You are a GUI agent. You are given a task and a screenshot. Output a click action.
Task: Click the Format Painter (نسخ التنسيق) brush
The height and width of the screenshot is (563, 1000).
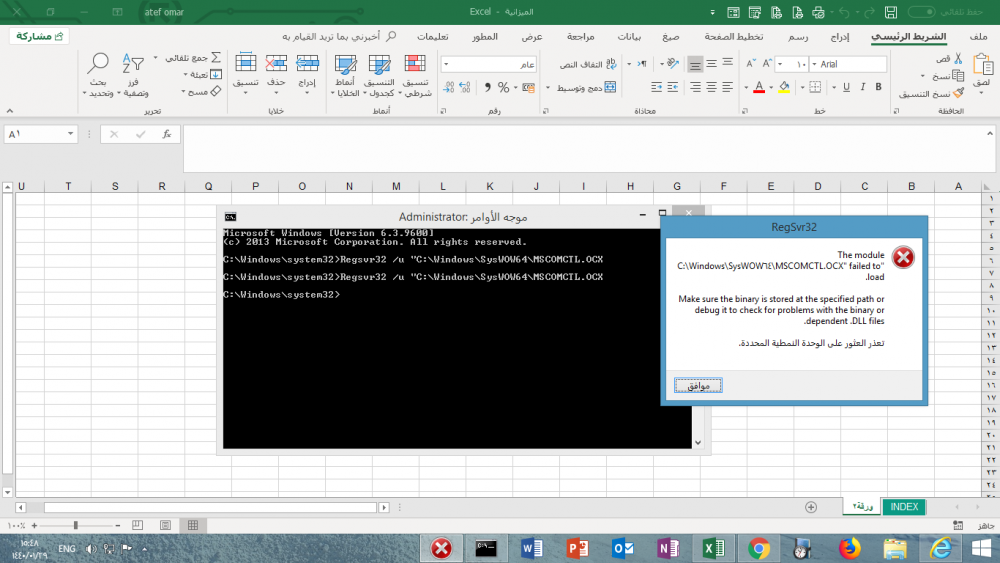pyautogui.click(x=958, y=93)
